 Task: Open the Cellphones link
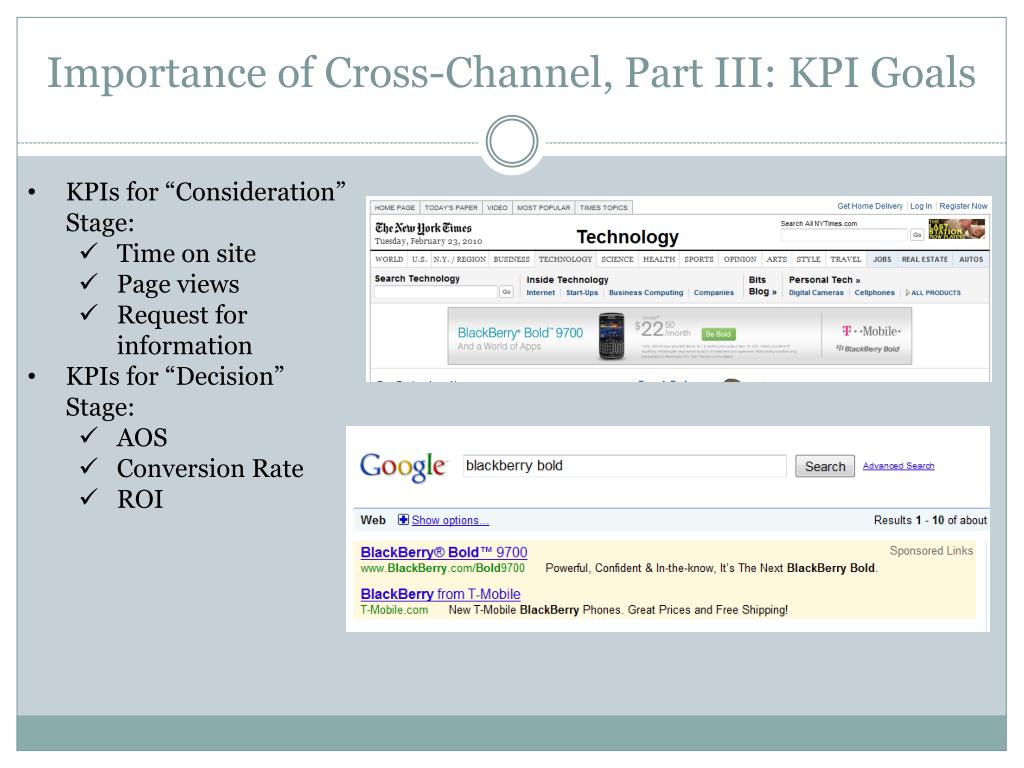874,293
